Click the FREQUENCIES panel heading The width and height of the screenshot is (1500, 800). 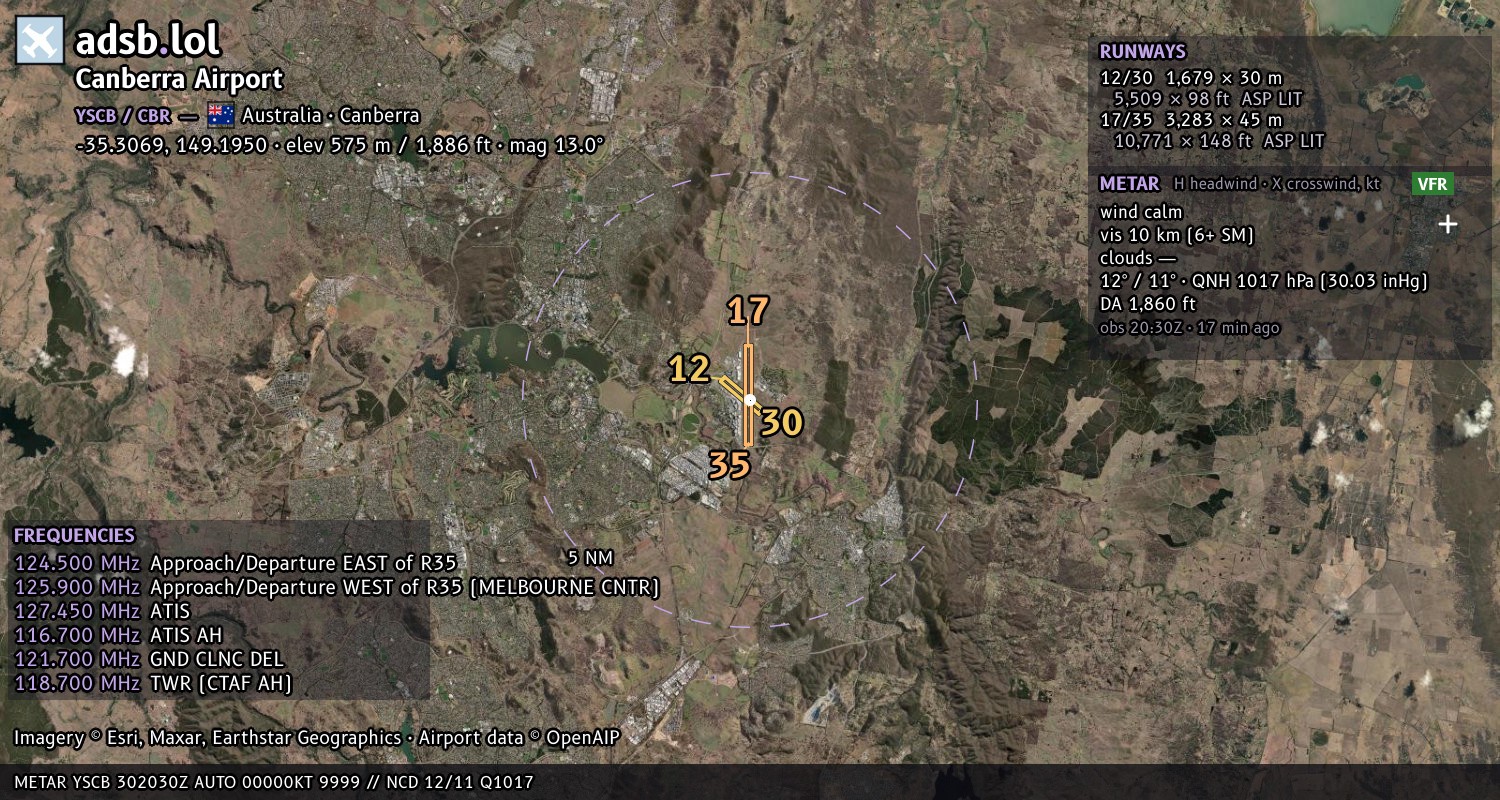[x=74, y=535]
